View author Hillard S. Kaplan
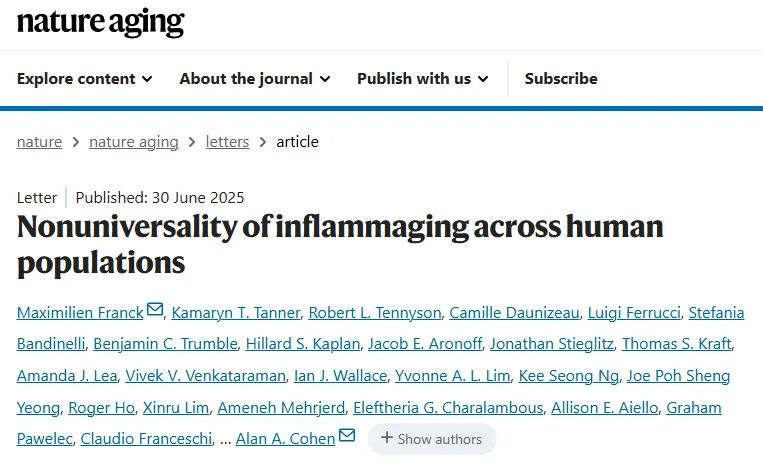763x462 pixels. [303, 344]
